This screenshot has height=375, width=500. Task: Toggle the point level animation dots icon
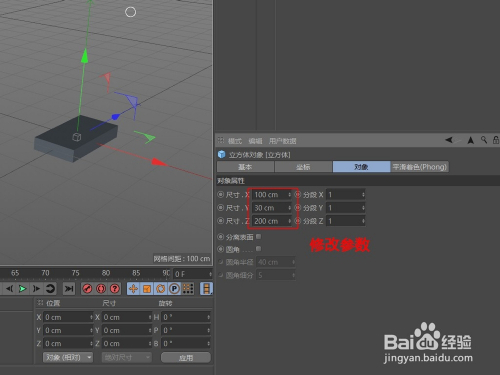click(188, 289)
